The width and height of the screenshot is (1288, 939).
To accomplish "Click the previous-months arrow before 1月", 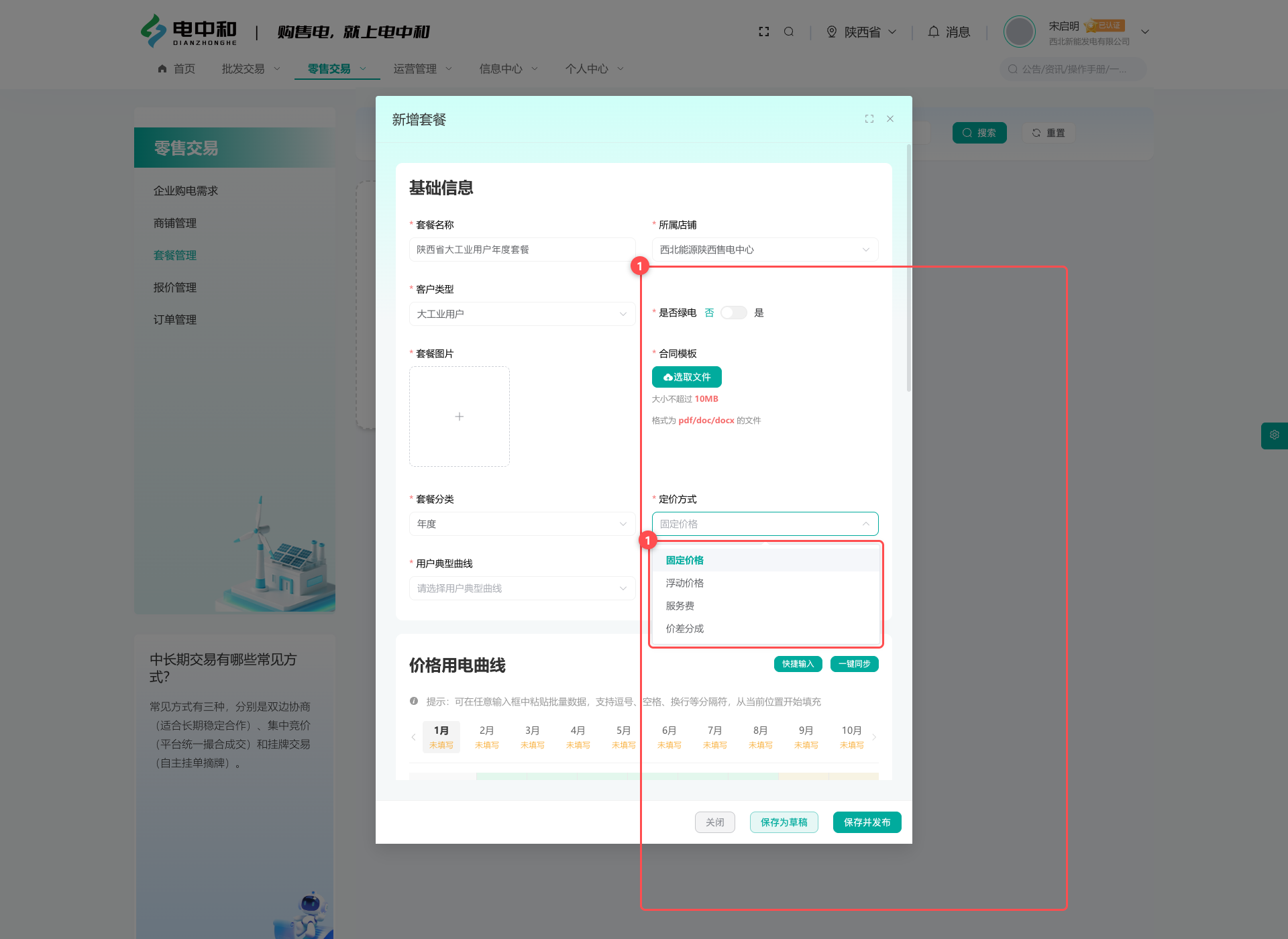I will pyautogui.click(x=413, y=737).
